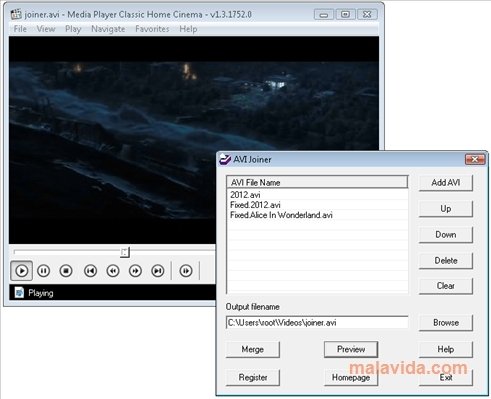
Task: Skip to the next track icon
Action: (x=158, y=271)
